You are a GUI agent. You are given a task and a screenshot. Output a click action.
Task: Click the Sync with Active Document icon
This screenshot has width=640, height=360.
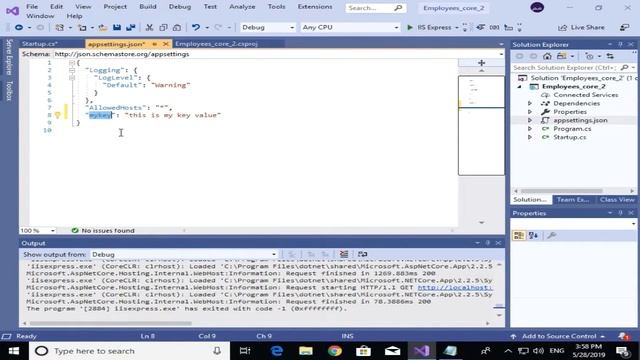tap(610, 56)
